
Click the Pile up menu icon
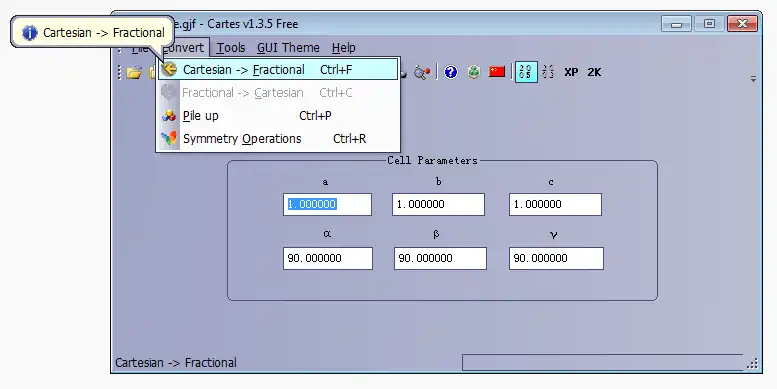pyautogui.click(x=169, y=116)
